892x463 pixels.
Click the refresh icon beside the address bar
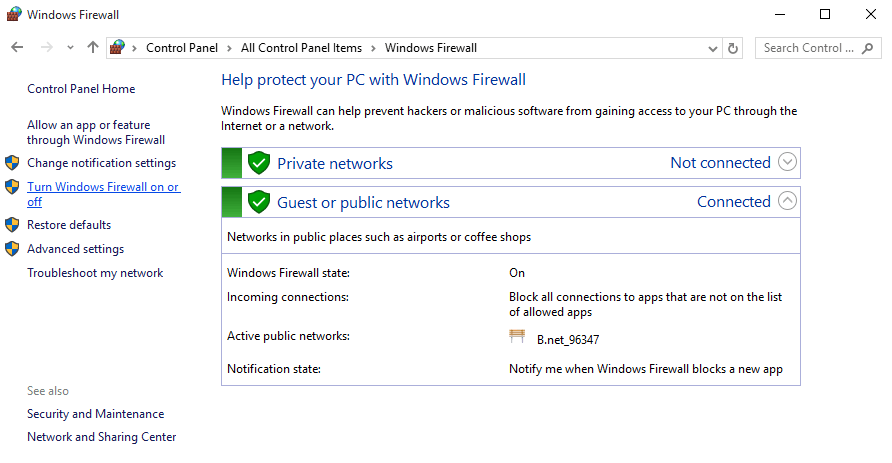point(733,48)
